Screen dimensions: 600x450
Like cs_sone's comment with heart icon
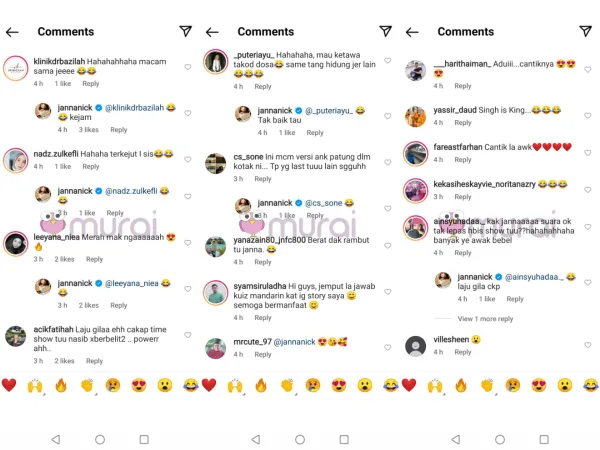(388, 162)
